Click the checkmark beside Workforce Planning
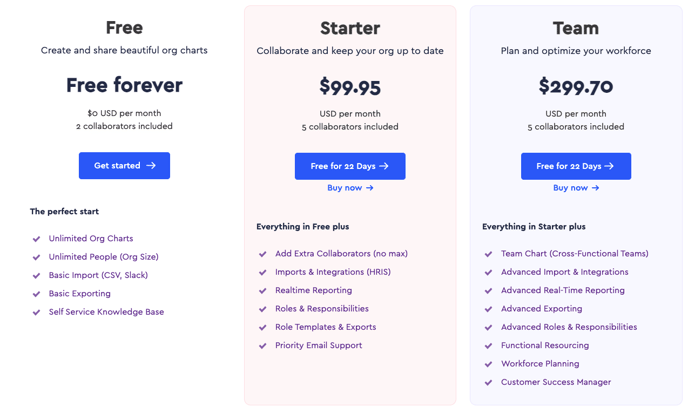688x414 pixels. (488, 364)
